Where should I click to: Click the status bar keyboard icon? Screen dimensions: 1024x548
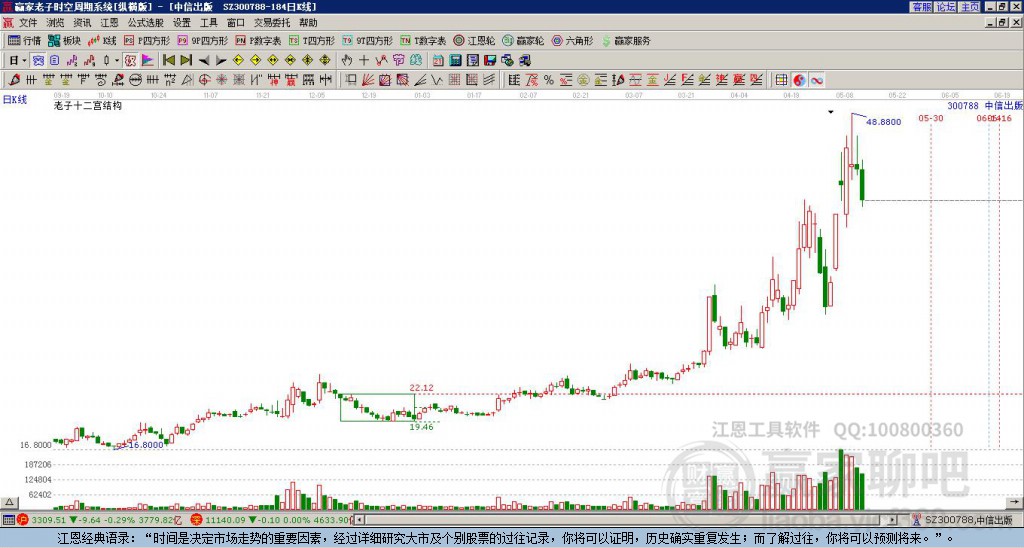click(x=8, y=520)
